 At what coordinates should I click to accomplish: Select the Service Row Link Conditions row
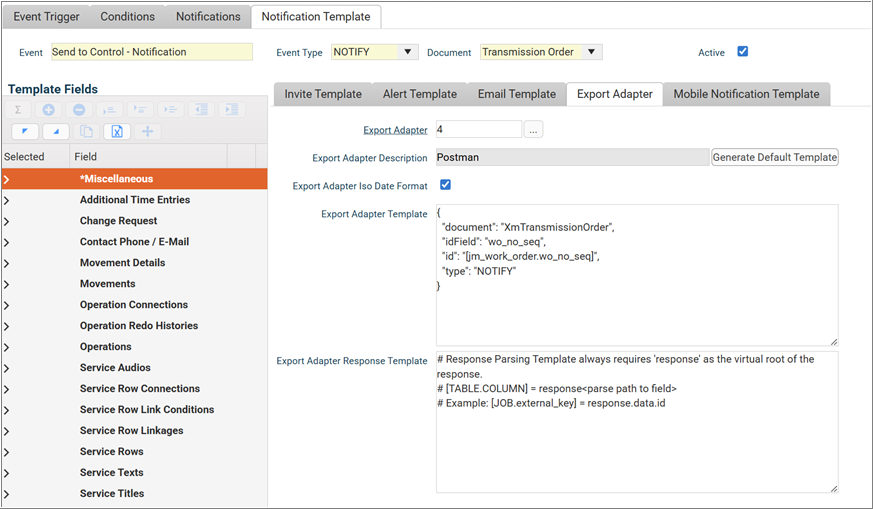coord(135,410)
